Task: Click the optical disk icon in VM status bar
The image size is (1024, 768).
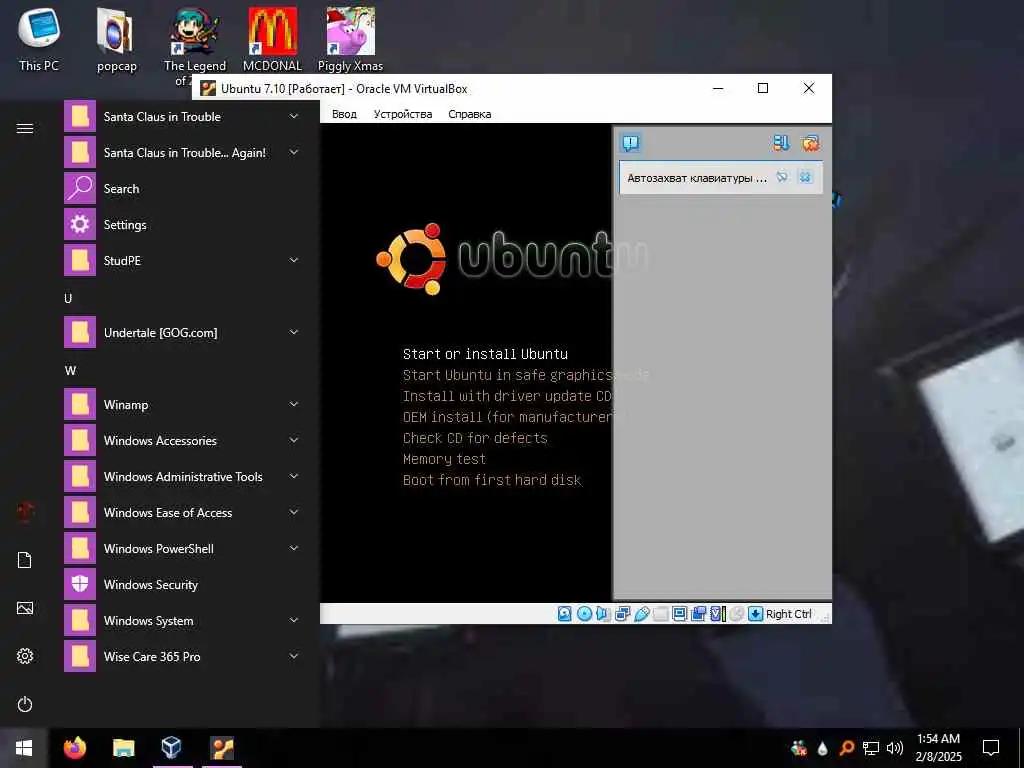Action: (x=584, y=614)
